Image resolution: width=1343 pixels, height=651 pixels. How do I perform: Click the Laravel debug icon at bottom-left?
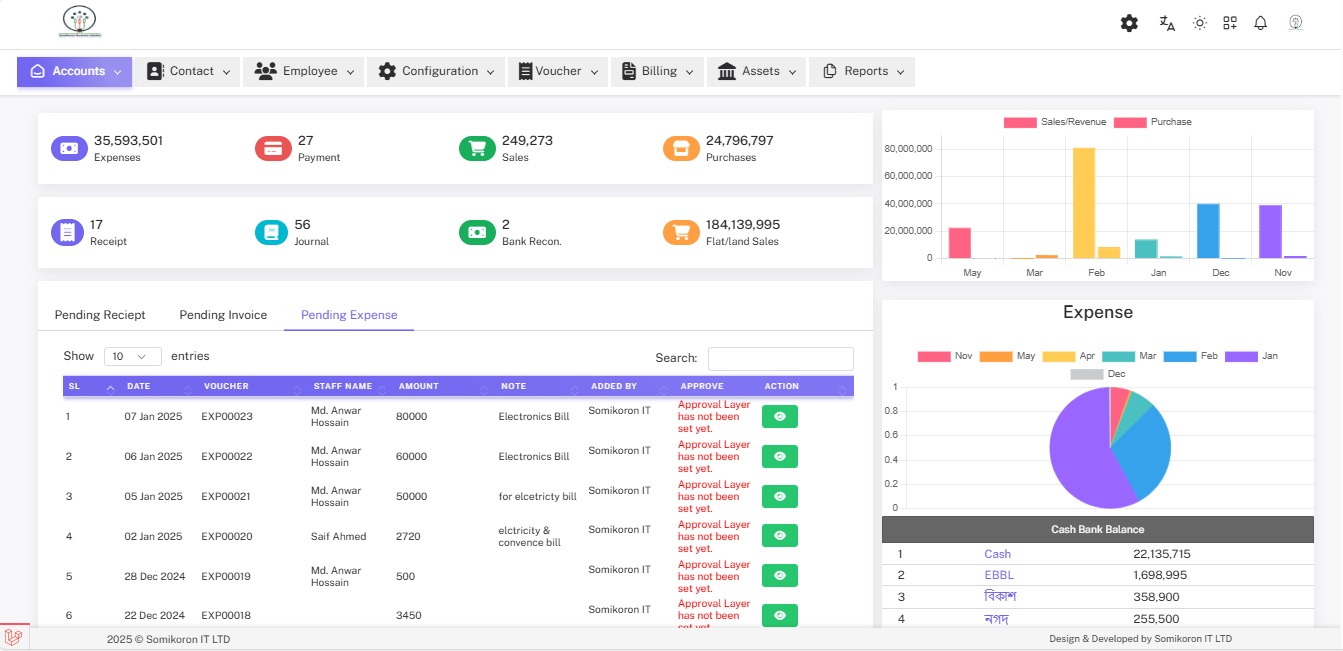[x=14, y=636]
